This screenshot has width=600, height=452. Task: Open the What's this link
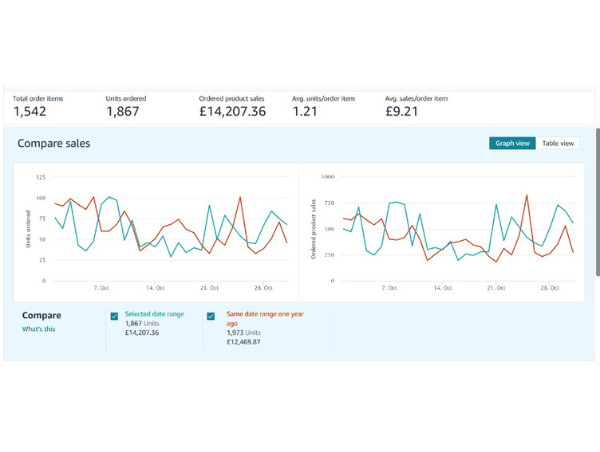pyautogui.click(x=37, y=329)
